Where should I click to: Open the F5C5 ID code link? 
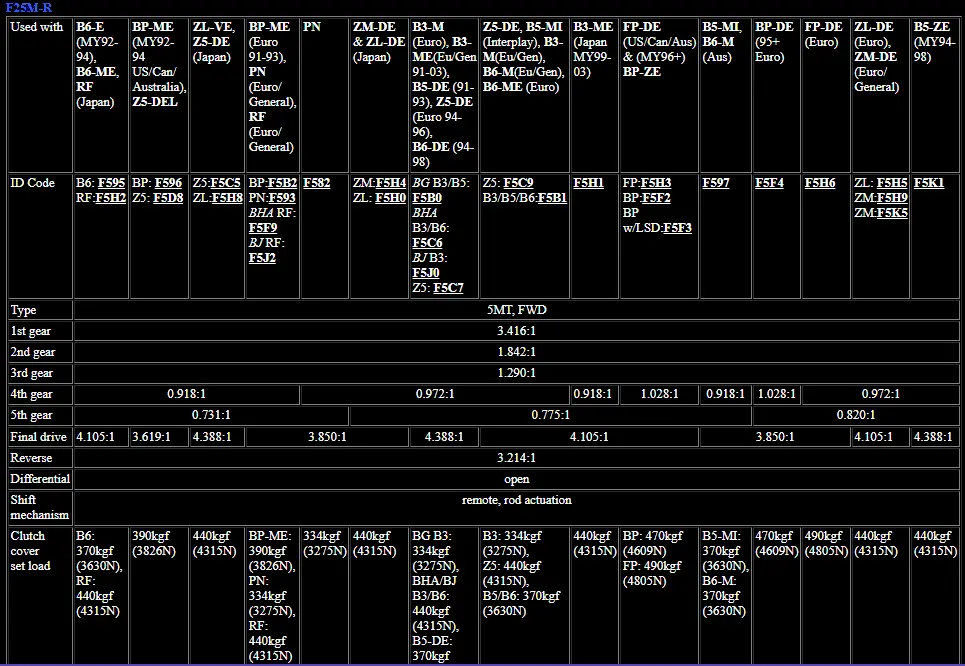[x=225, y=183]
